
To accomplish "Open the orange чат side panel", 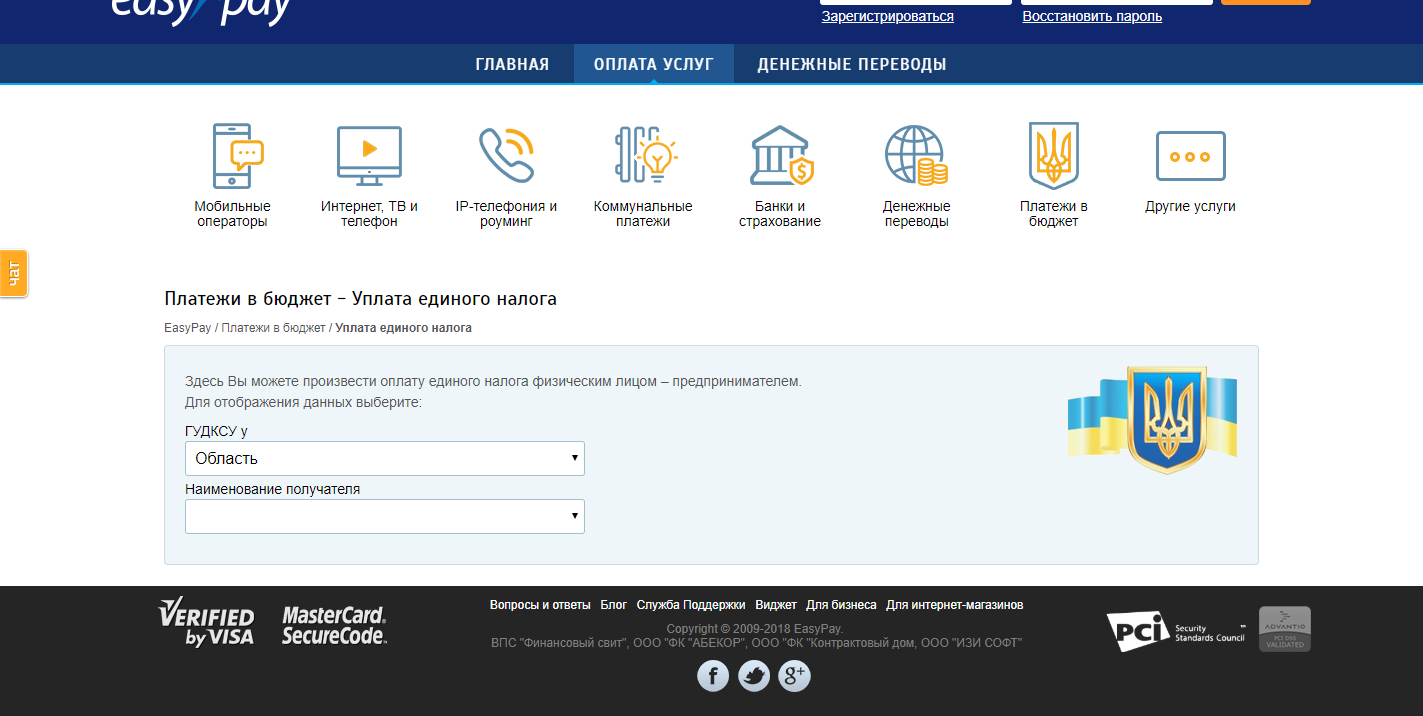I will click(14, 274).
